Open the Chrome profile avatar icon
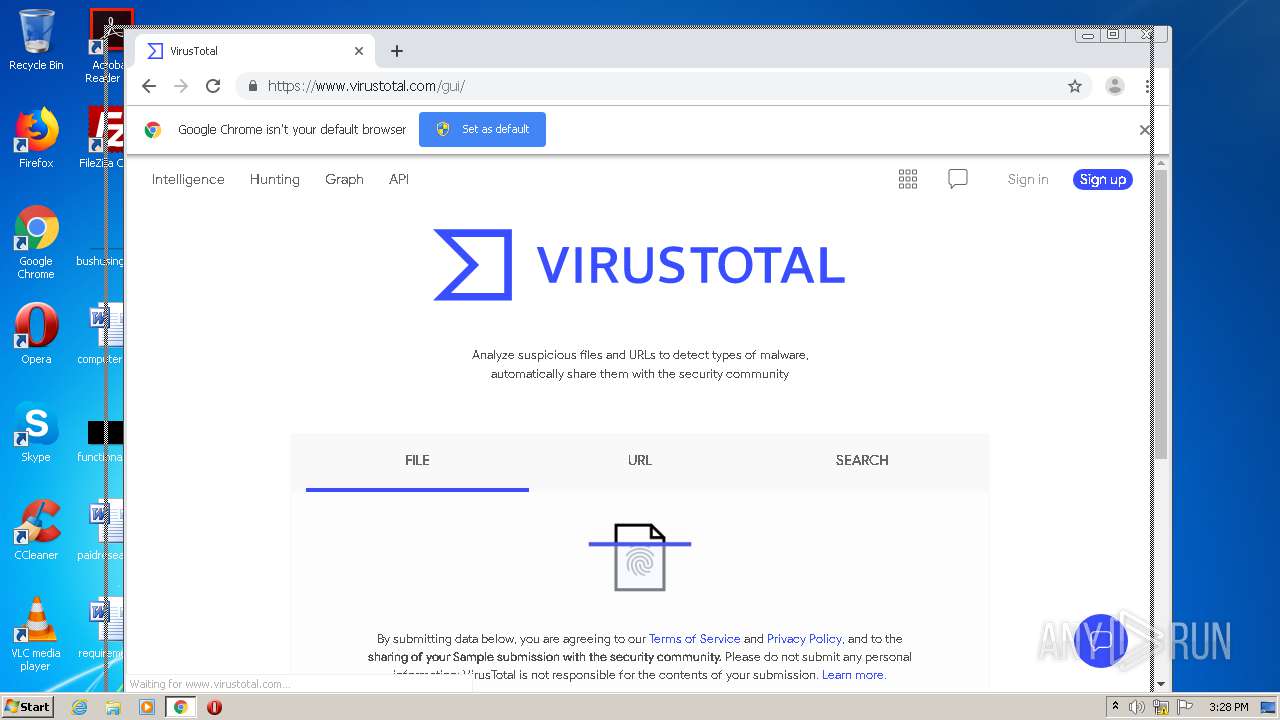1280x720 pixels. tap(1115, 86)
